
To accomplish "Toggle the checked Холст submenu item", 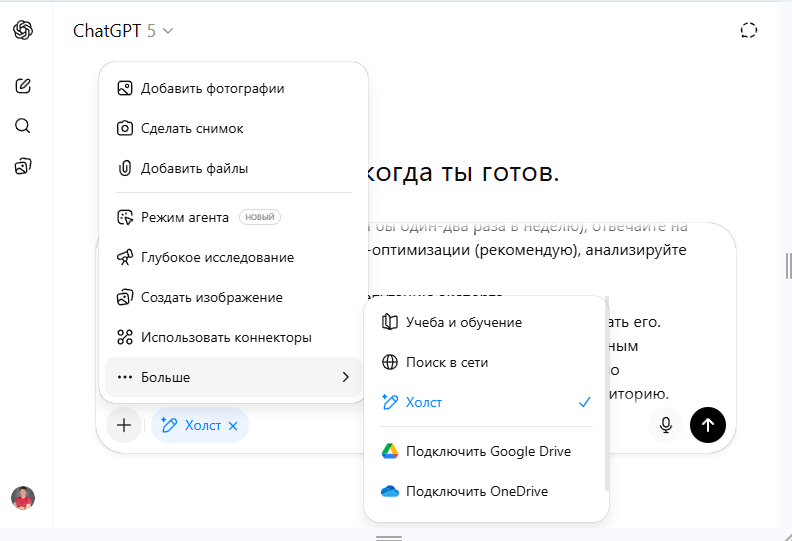I will (x=486, y=402).
